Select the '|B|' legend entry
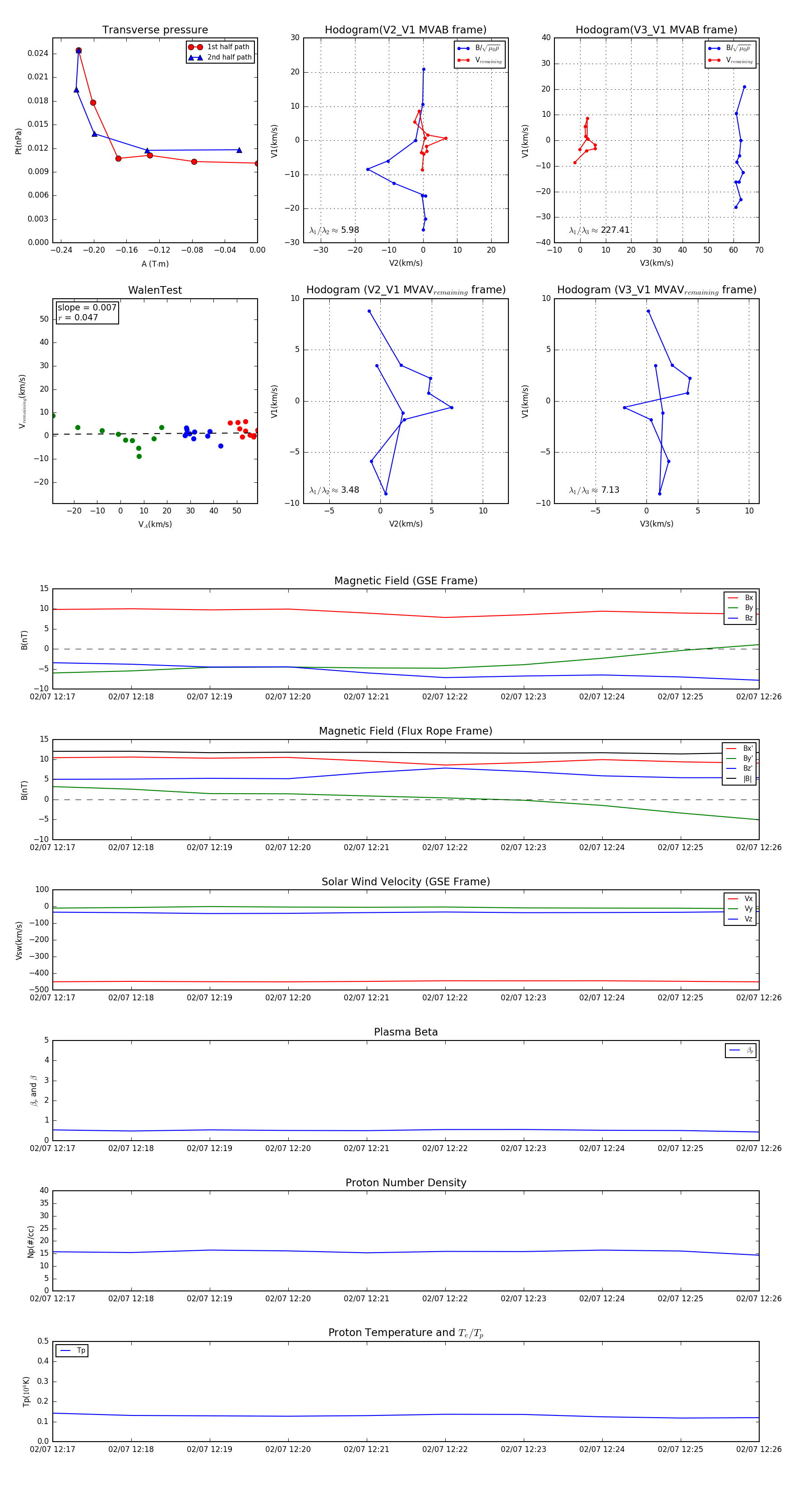This screenshot has width=812, height=1489. [739, 779]
